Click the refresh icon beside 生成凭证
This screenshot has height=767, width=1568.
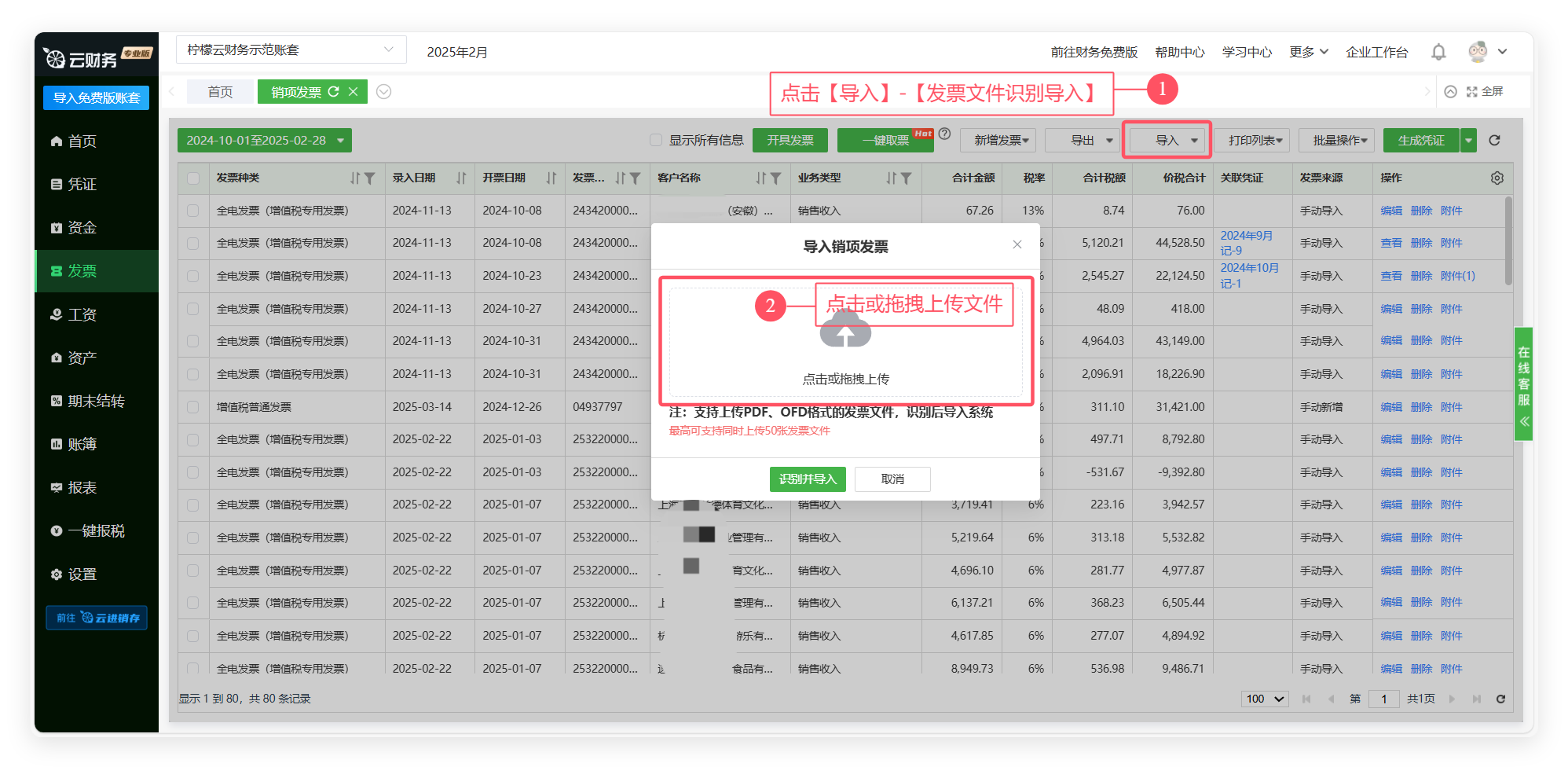[1494, 141]
